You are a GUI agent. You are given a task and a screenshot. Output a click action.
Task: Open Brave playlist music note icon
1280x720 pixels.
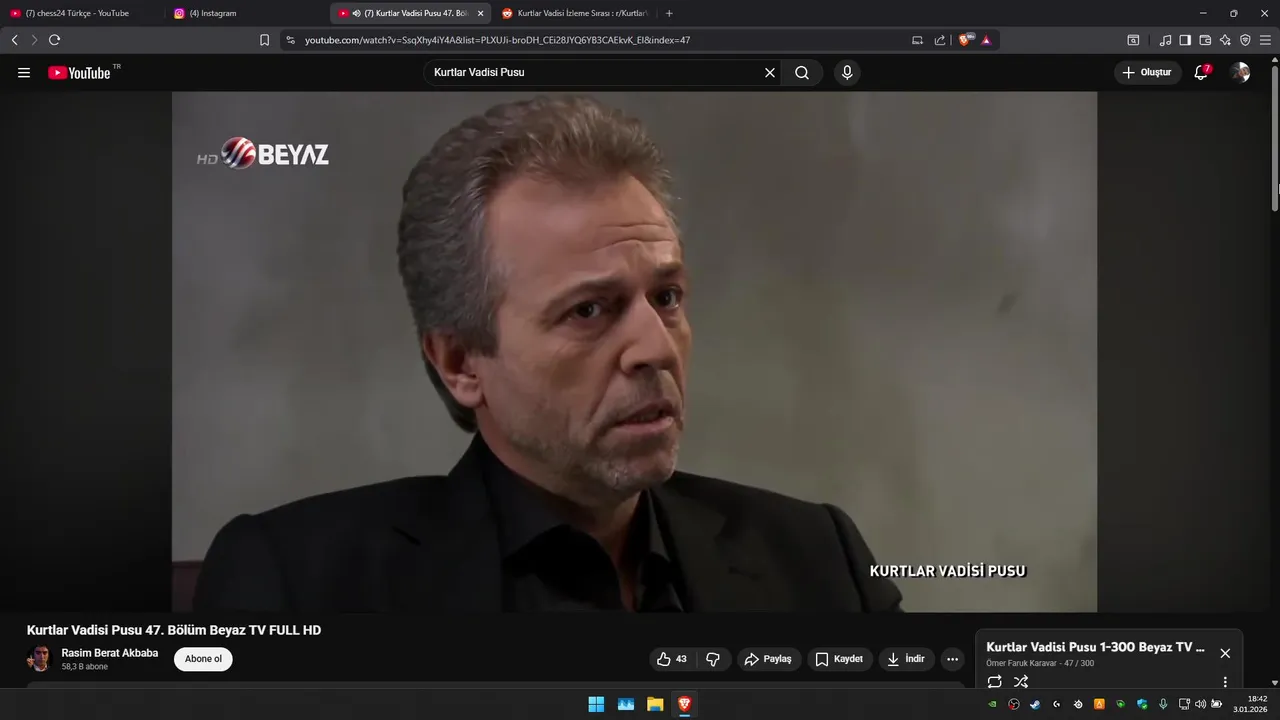coord(1165,40)
